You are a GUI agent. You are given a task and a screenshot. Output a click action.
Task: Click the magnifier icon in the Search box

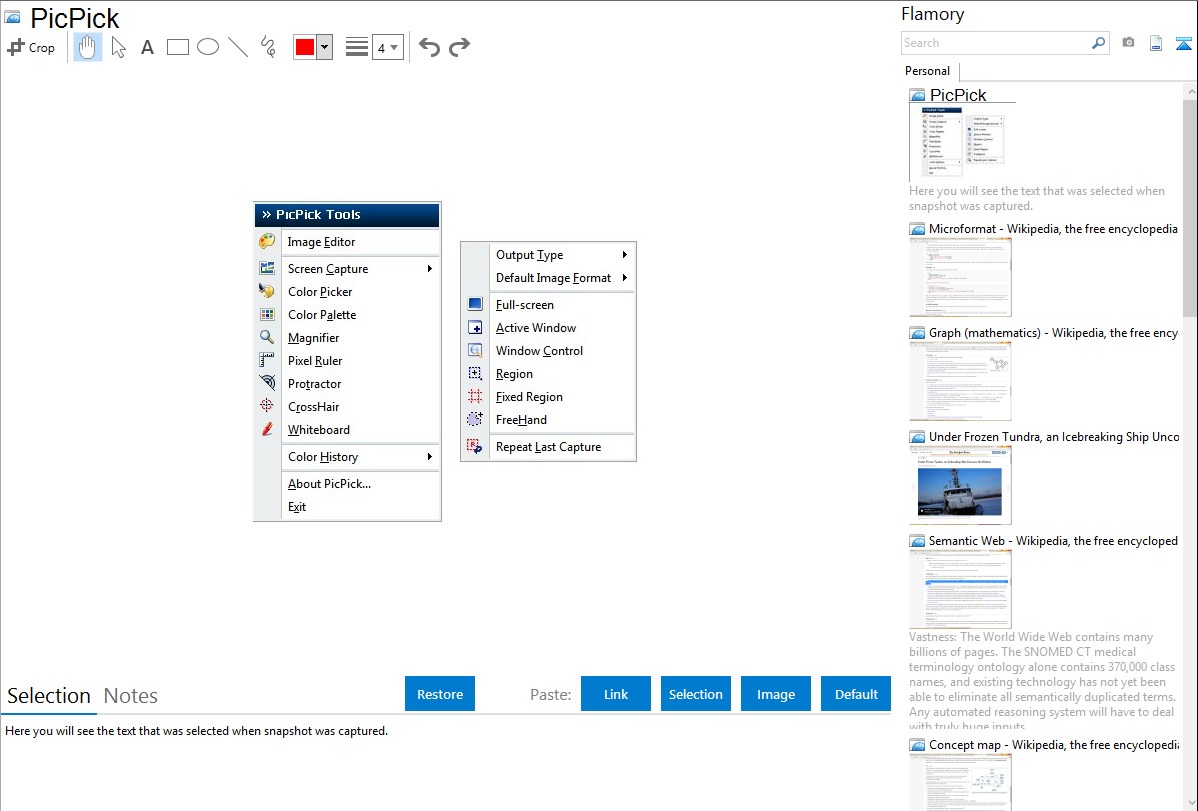point(1099,43)
